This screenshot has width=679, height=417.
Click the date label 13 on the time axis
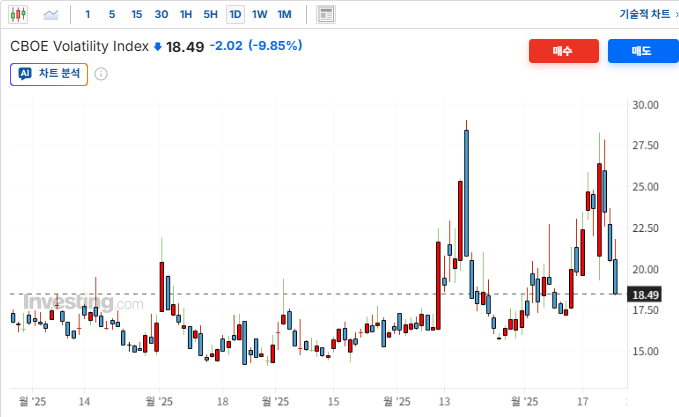tap(444, 401)
